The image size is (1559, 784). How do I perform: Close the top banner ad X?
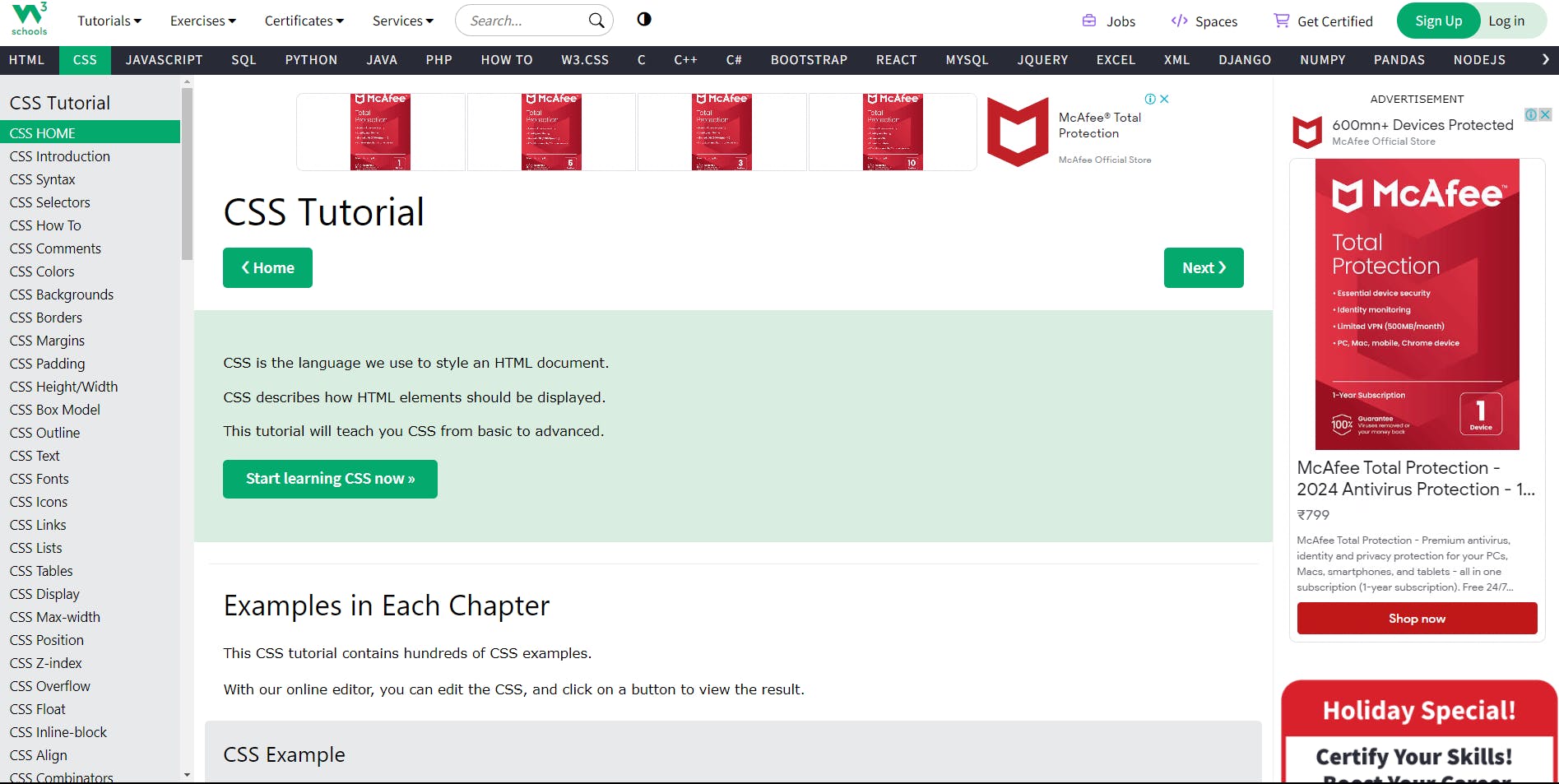pyautogui.click(x=1164, y=99)
